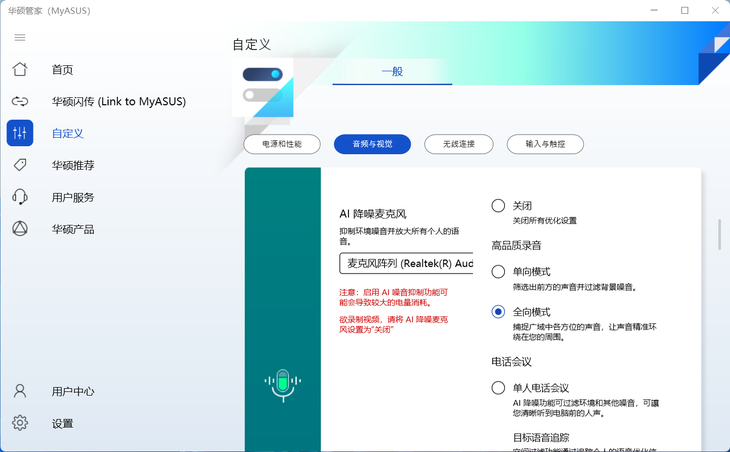Viewport: 730px width, 452px height.
Task: Click the customization toggles illustration
Action: pyautogui.click(x=263, y=87)
